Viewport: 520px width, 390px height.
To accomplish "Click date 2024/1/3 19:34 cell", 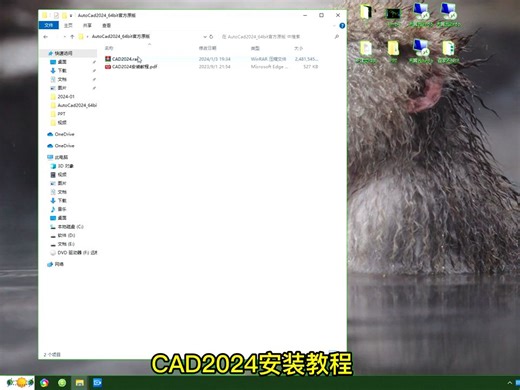I will point(215,59).
